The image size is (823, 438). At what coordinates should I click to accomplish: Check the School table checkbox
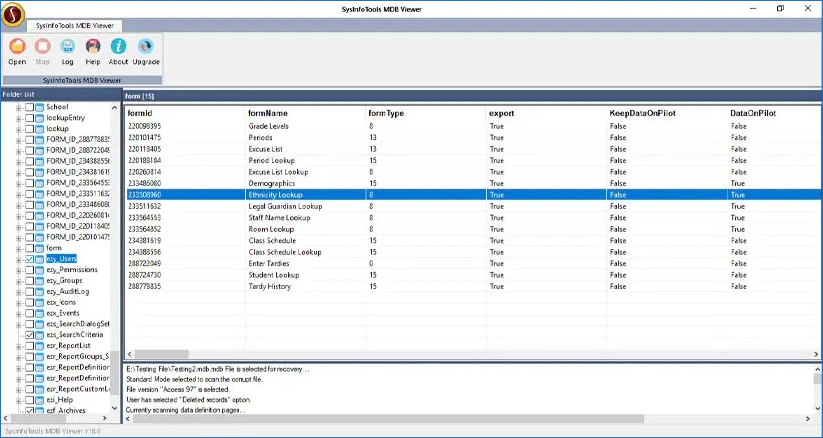(29, 107)
